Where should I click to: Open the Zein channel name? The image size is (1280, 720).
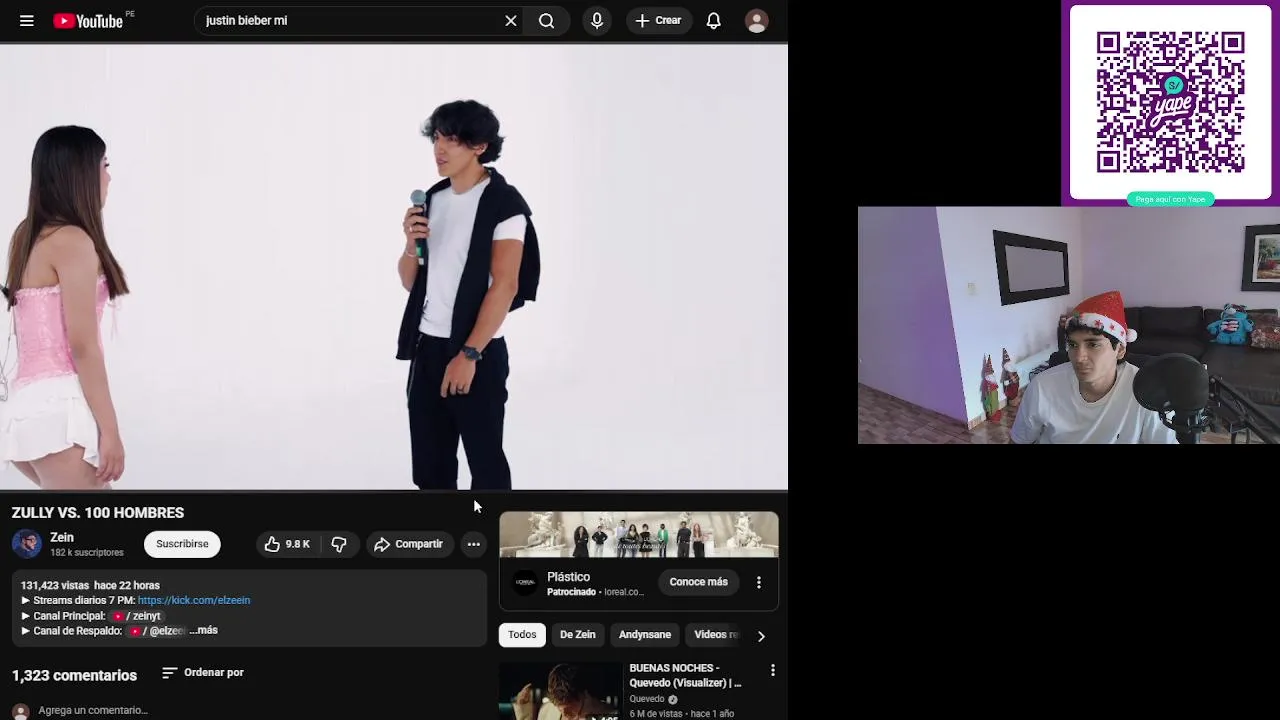pyautogui.click(x=62, y=537)
